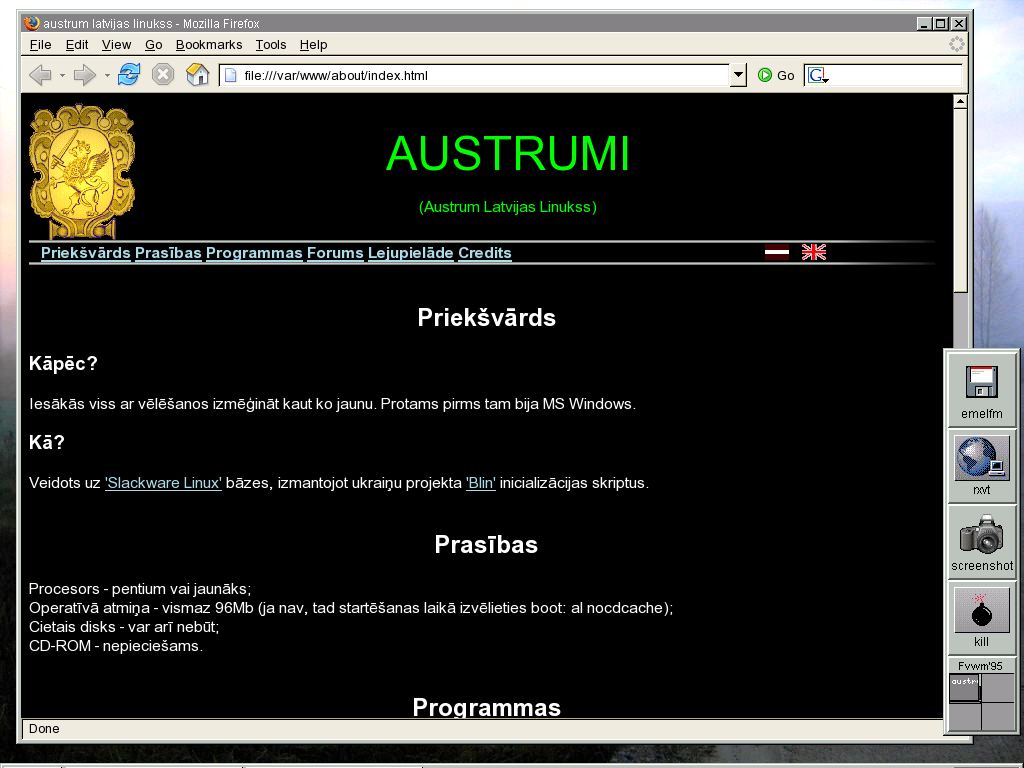Launch rxvt terminal from the panel
The height and width of the screenshot is (768, 1024).
[982, 466]
